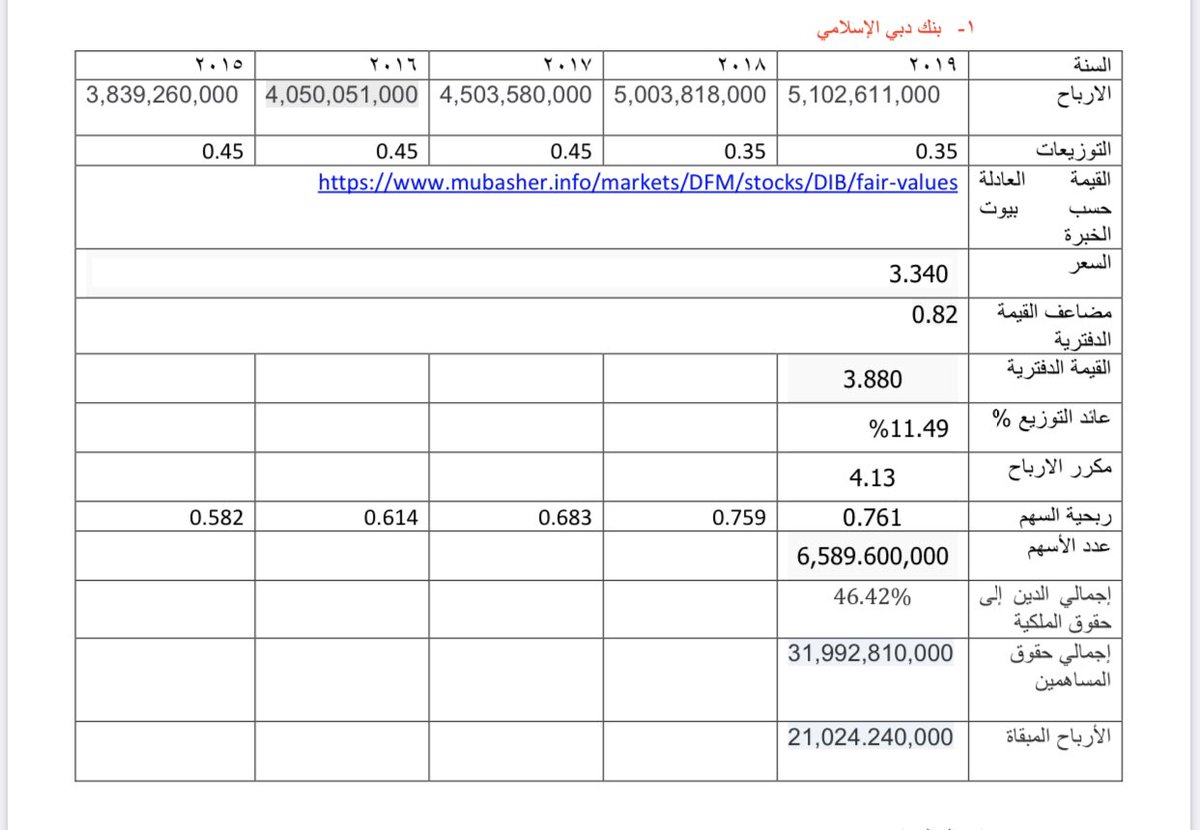Click the profit value 4,503,580,000
This screenshot has height=830, width=1200.
click(x=515, y=95)
